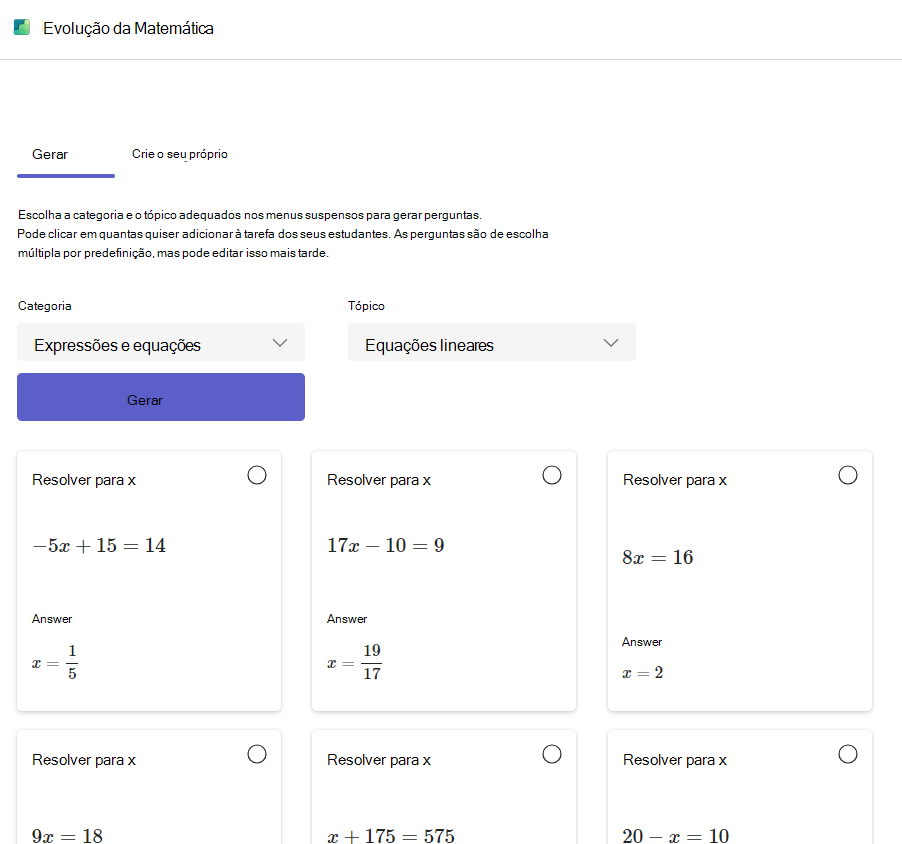Click the Evolução da Matemática title
Screen dimensions: 902x844
pos(128,28)
